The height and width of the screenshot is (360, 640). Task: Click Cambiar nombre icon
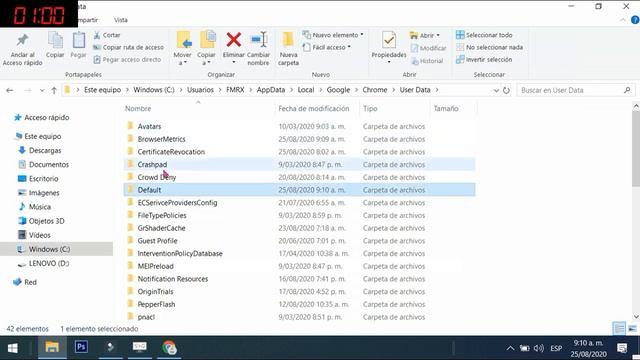(x=258, y=40)
